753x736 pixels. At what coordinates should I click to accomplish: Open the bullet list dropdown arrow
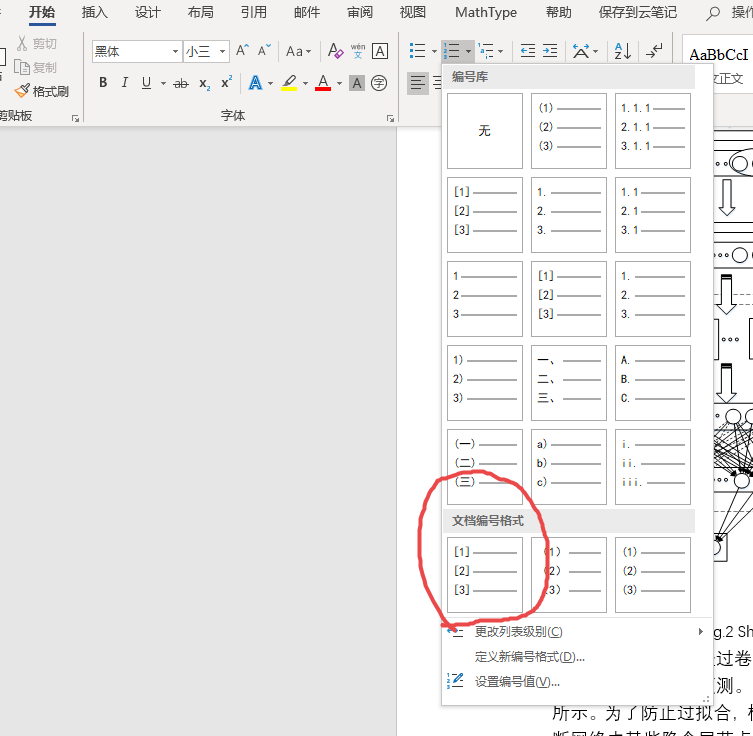tap(434, 51)
